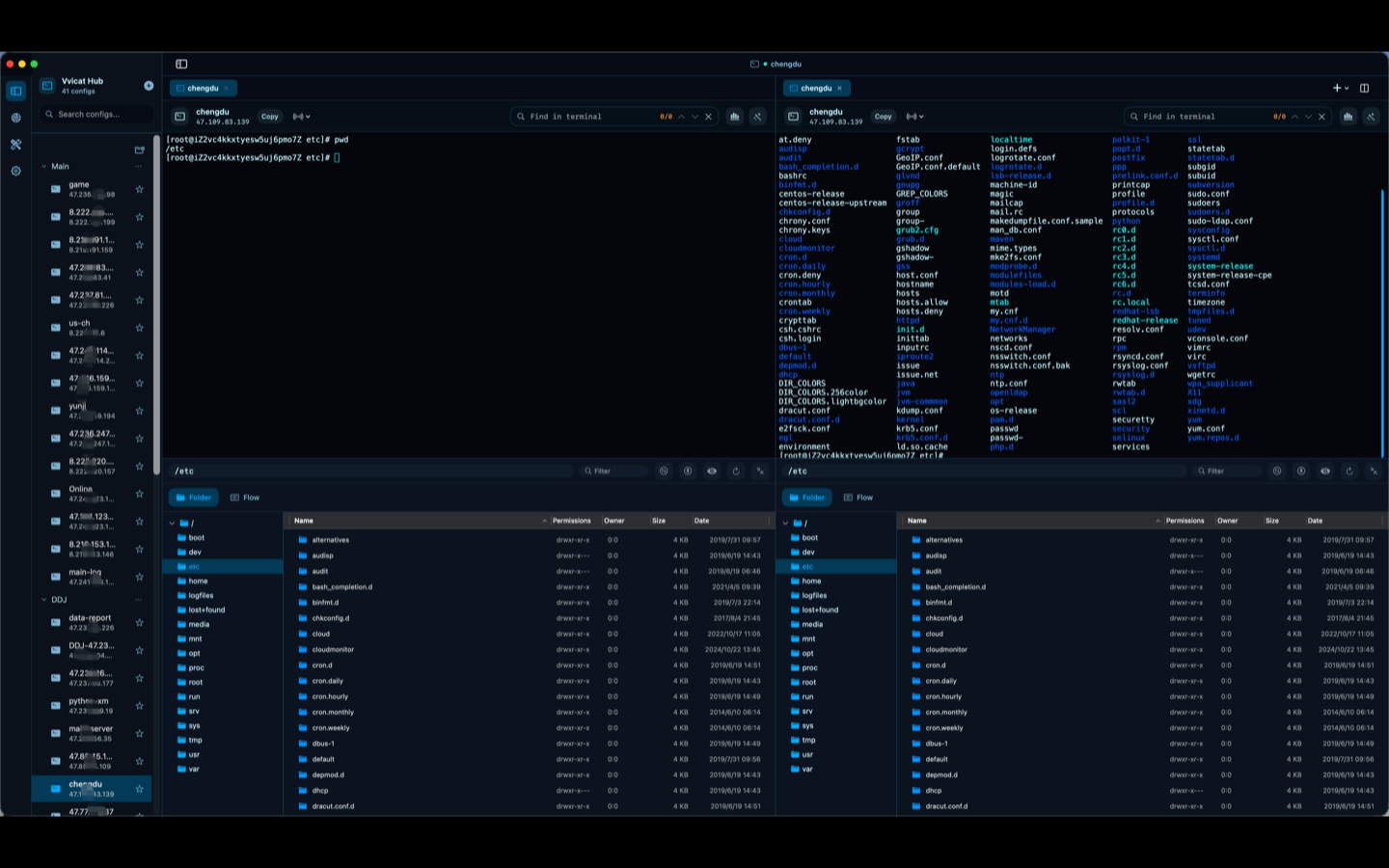Click the Filter input in the file panel
Image resolution: width=1389 pixels, height=868 pixels.
pyautogui.click(x=613, y=471)
